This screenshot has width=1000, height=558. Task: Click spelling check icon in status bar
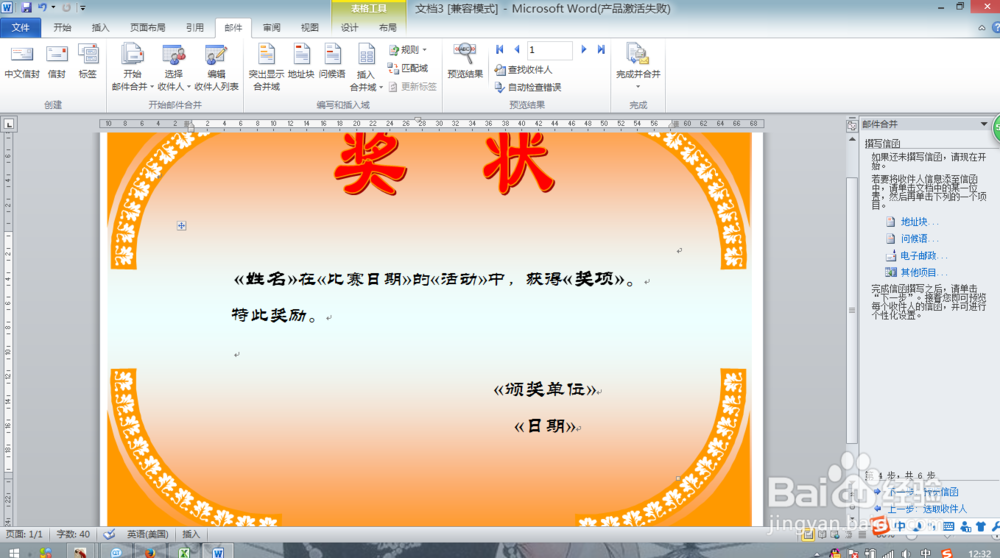(x=110, y=534)
